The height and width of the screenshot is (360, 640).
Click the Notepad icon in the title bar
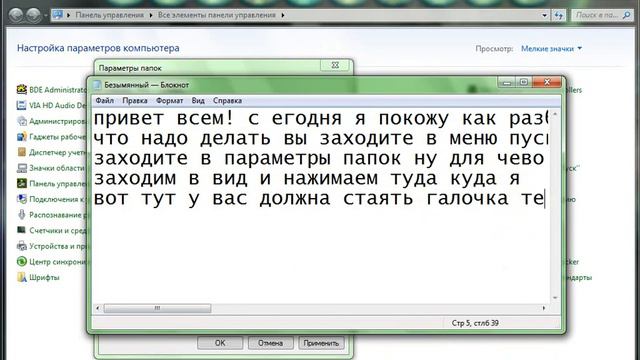click(97, 85)
